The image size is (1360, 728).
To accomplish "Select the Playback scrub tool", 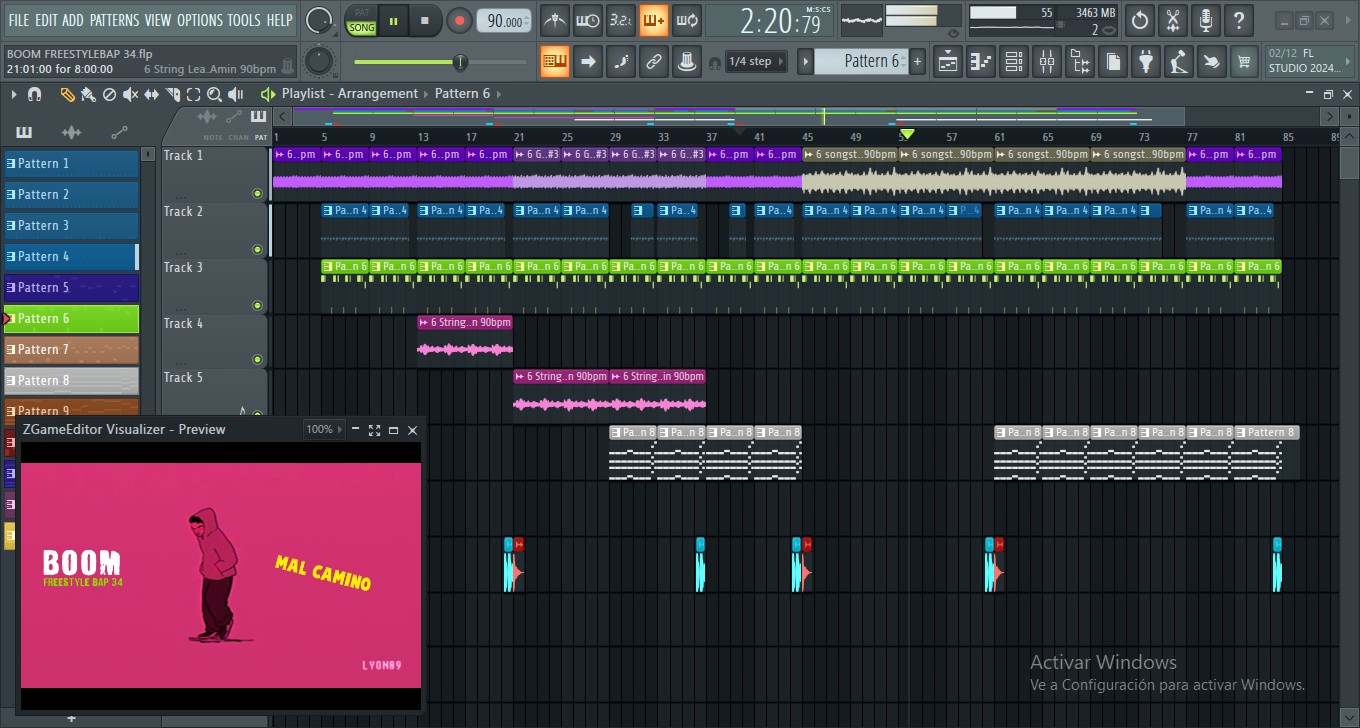I will click(236, 94).
